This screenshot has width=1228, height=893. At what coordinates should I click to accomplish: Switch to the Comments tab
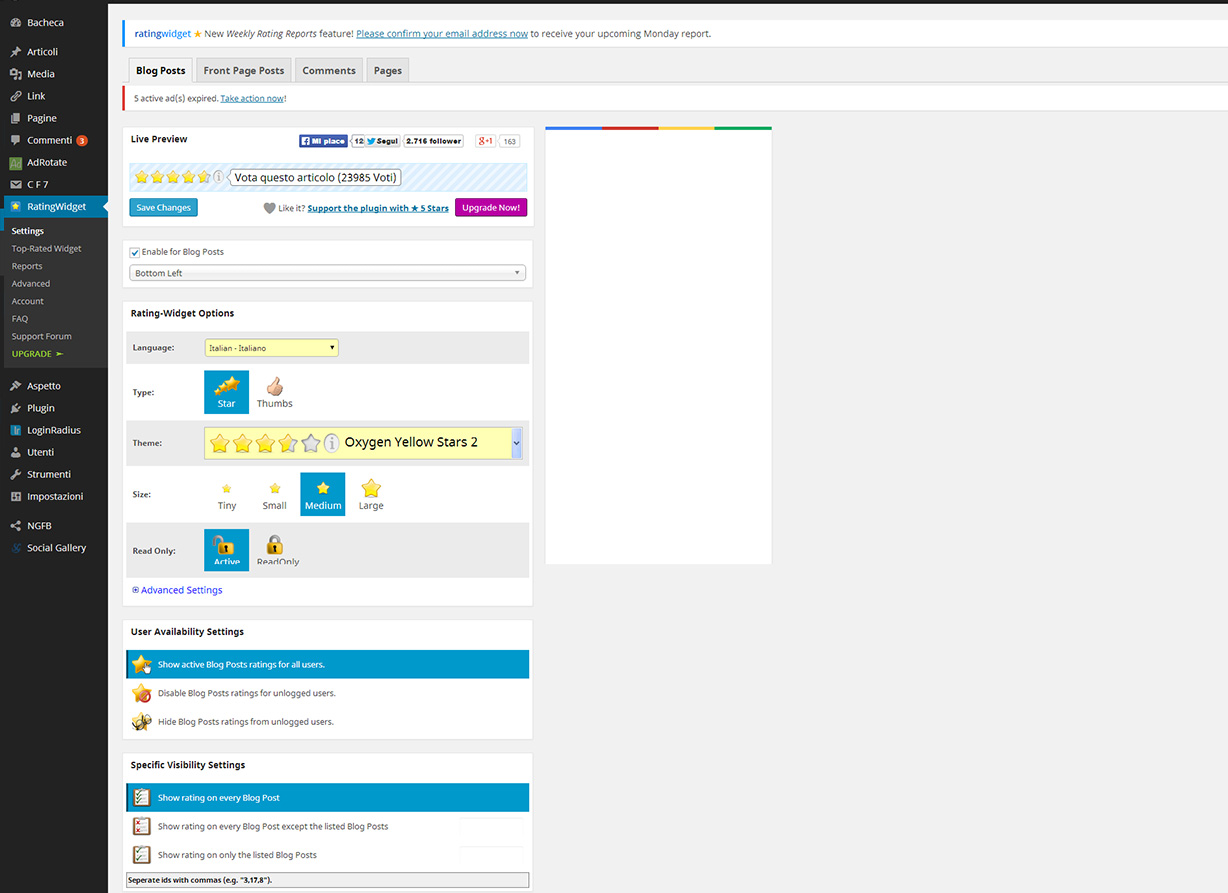coord(329,70)
